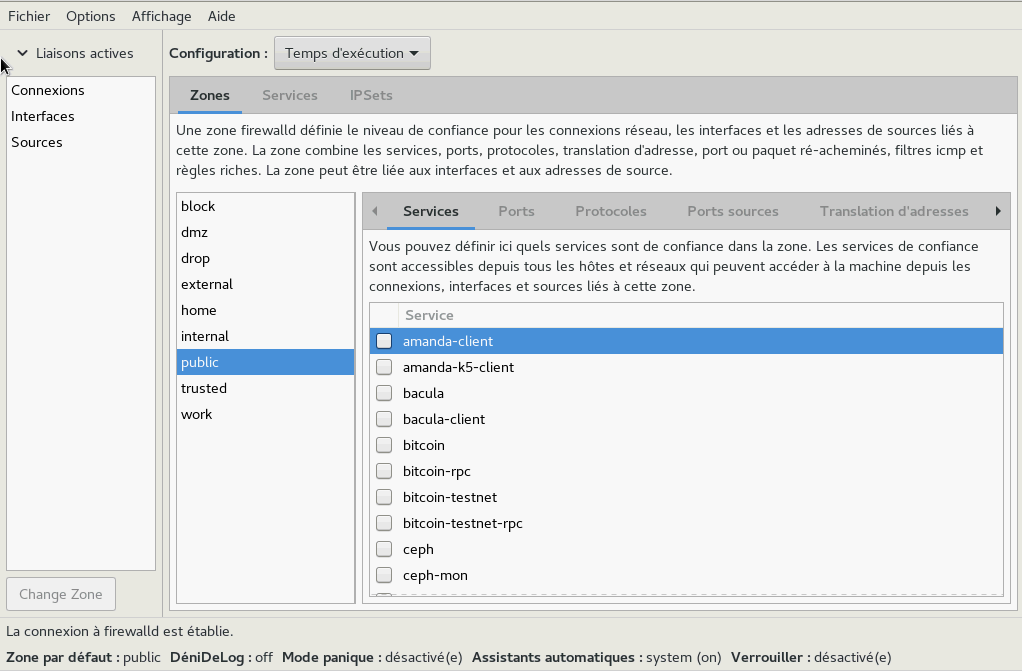The height and width of the screenshot is (671, 1022).
Task: Open the Affichage menu
Action: 161,16
